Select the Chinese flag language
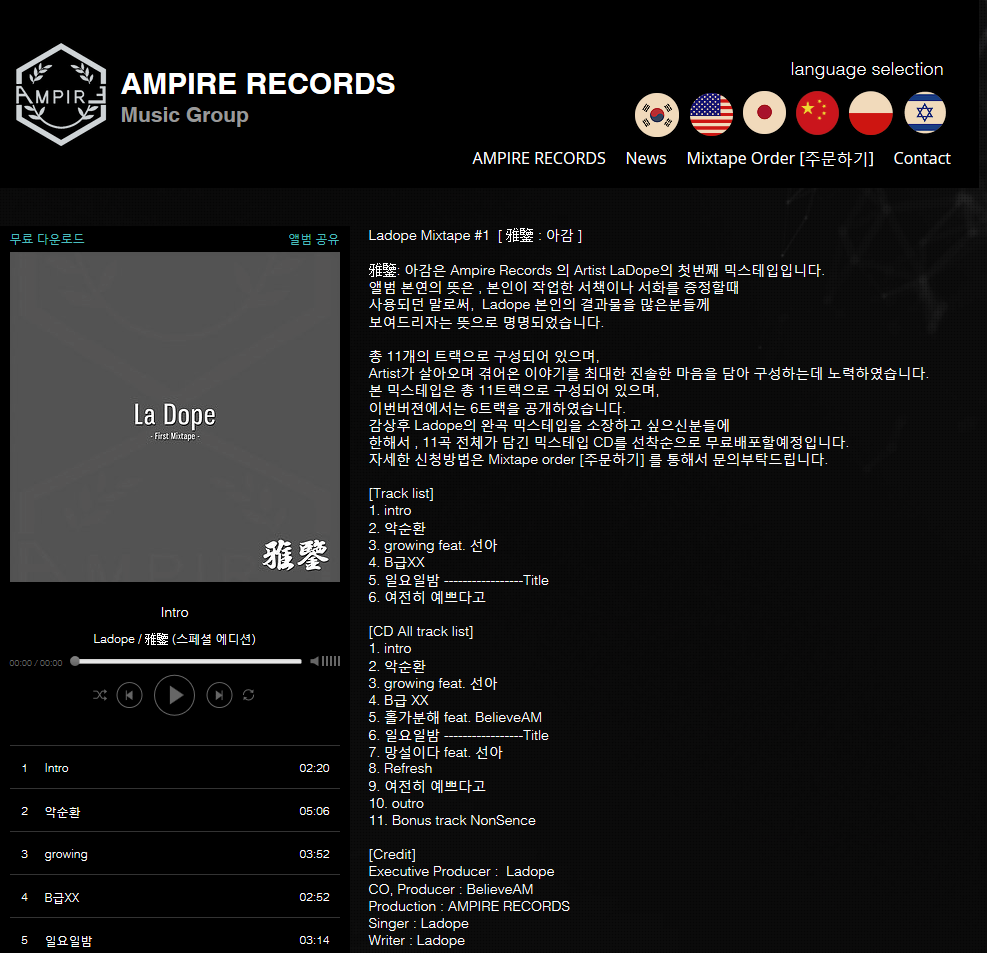 pos(817,113)
